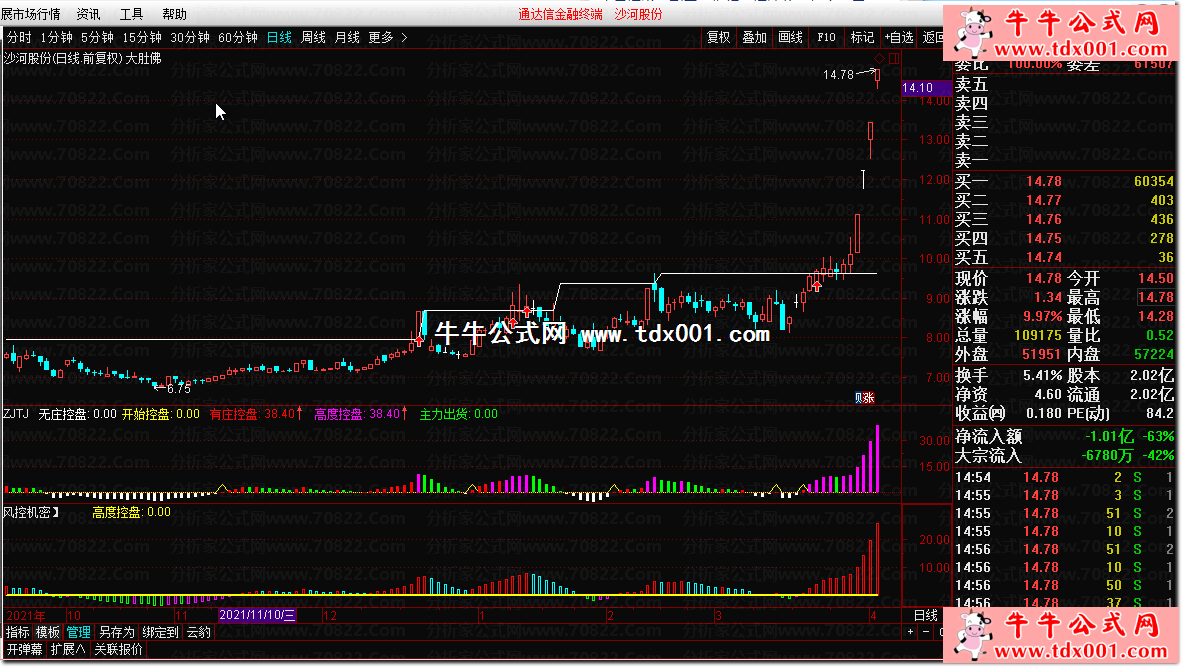The width and height of the screenshot is (1184, 668).
Task: Switch to the 60分钟 period tab
Action: pos(238,37)
